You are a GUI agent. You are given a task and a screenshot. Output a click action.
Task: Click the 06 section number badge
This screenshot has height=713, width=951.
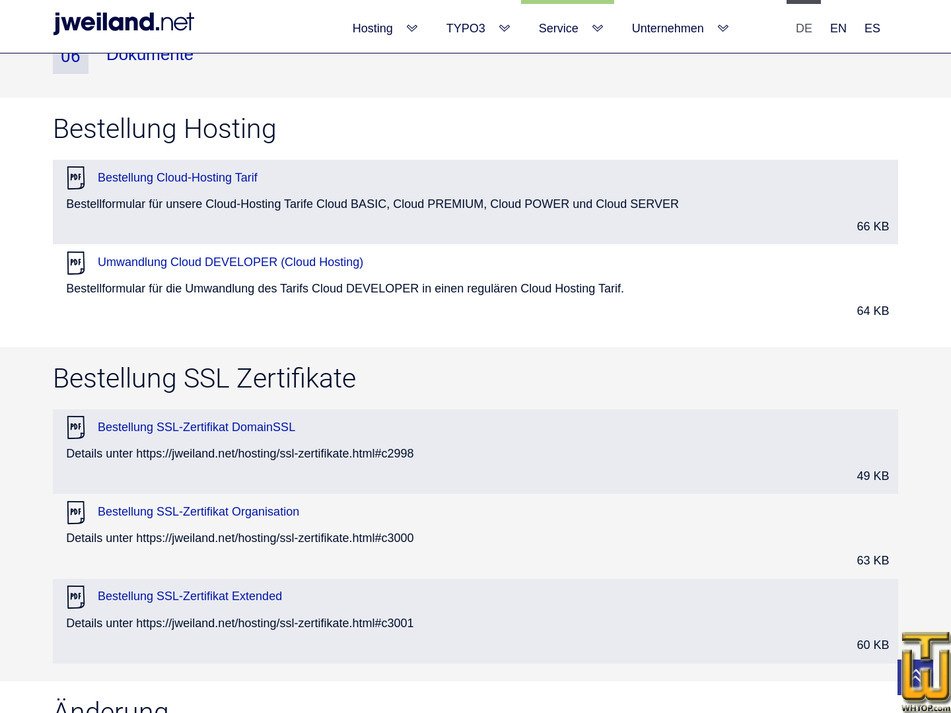70,63
